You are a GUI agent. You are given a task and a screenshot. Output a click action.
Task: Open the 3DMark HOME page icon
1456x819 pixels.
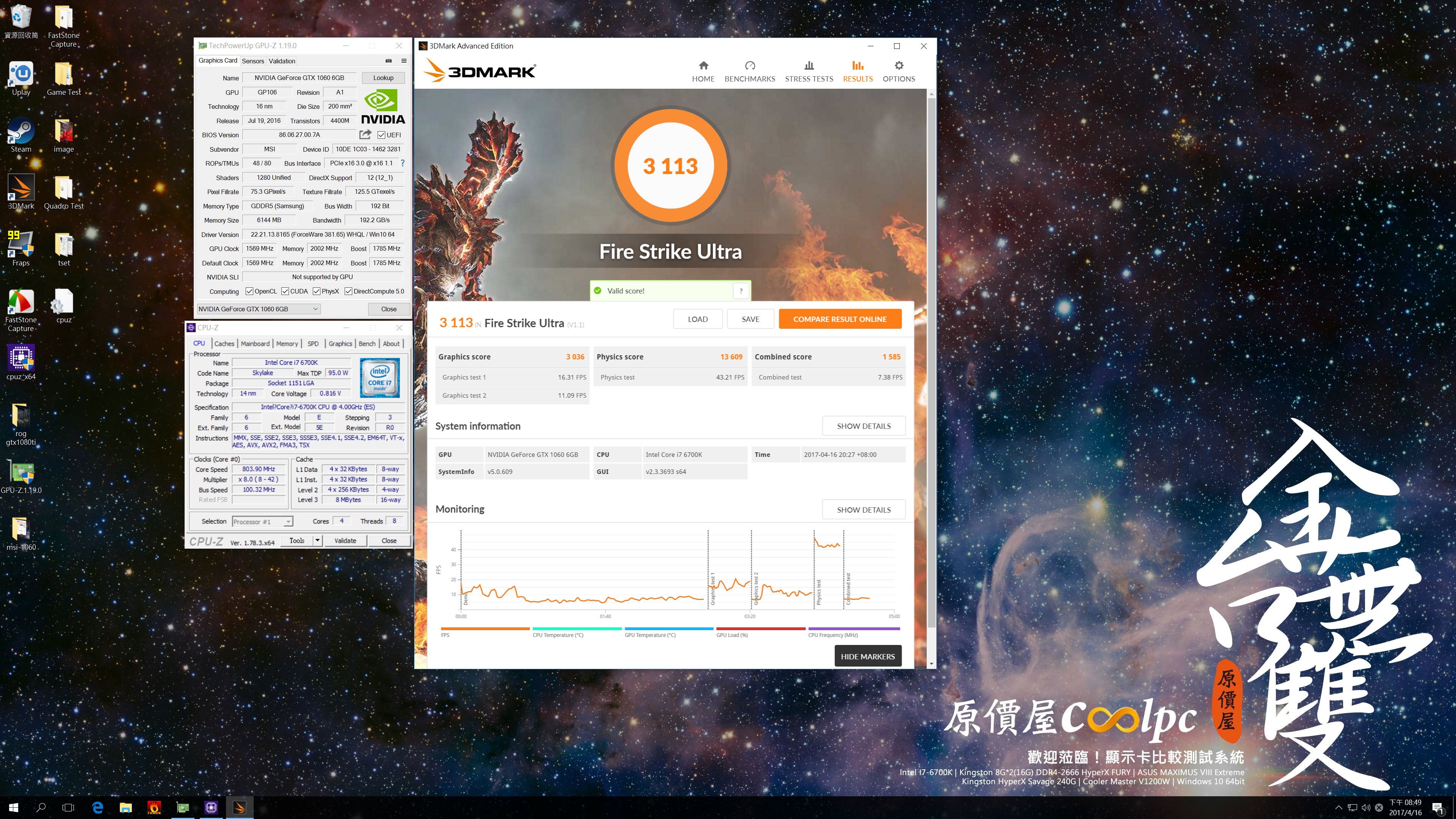tap(703, 66)
